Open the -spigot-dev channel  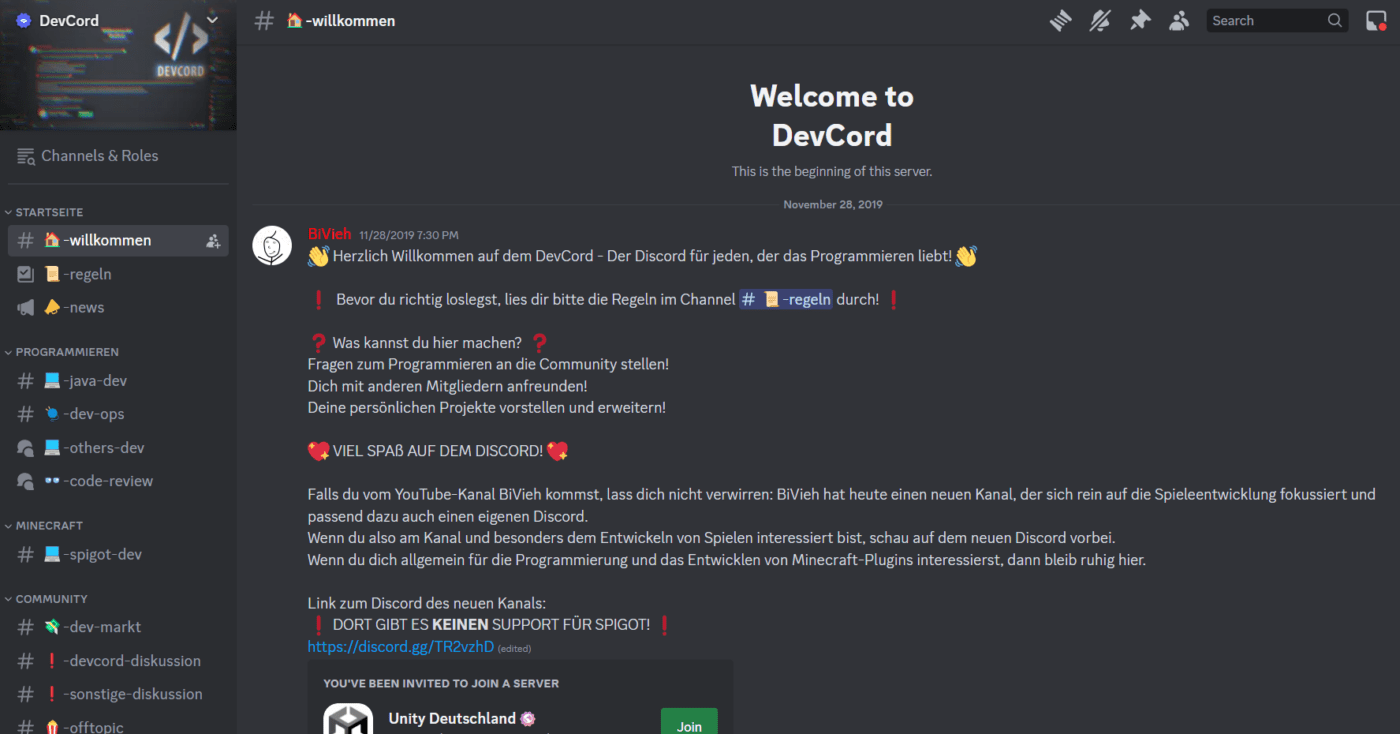point(118,554)
